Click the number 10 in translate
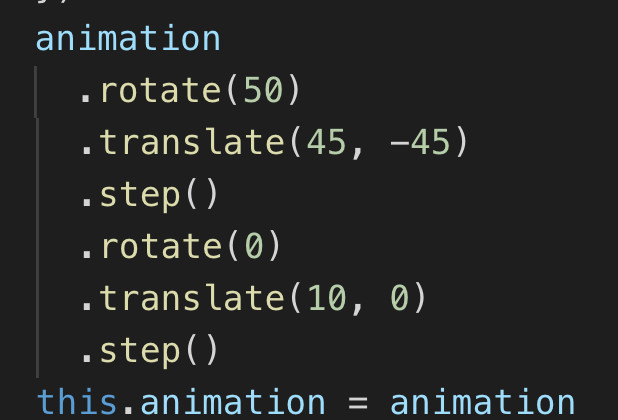 [x=326, y=298]
